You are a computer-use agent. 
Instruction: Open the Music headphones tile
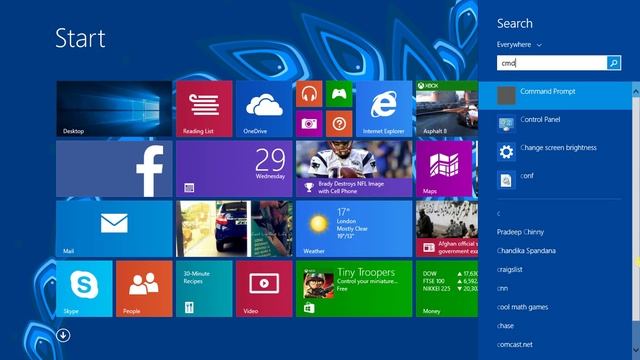pos(309,94)
